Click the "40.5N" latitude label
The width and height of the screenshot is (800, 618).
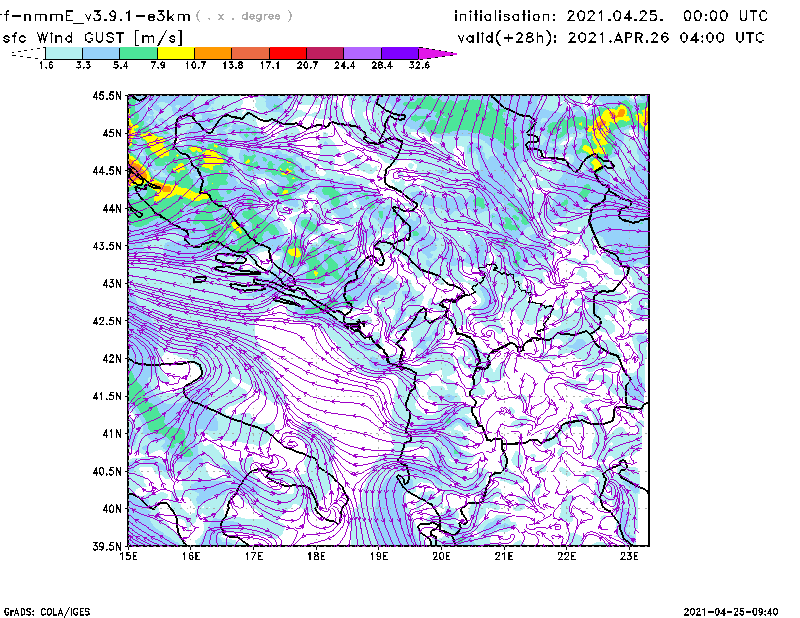pyautogui.click(x=107, y=472)
